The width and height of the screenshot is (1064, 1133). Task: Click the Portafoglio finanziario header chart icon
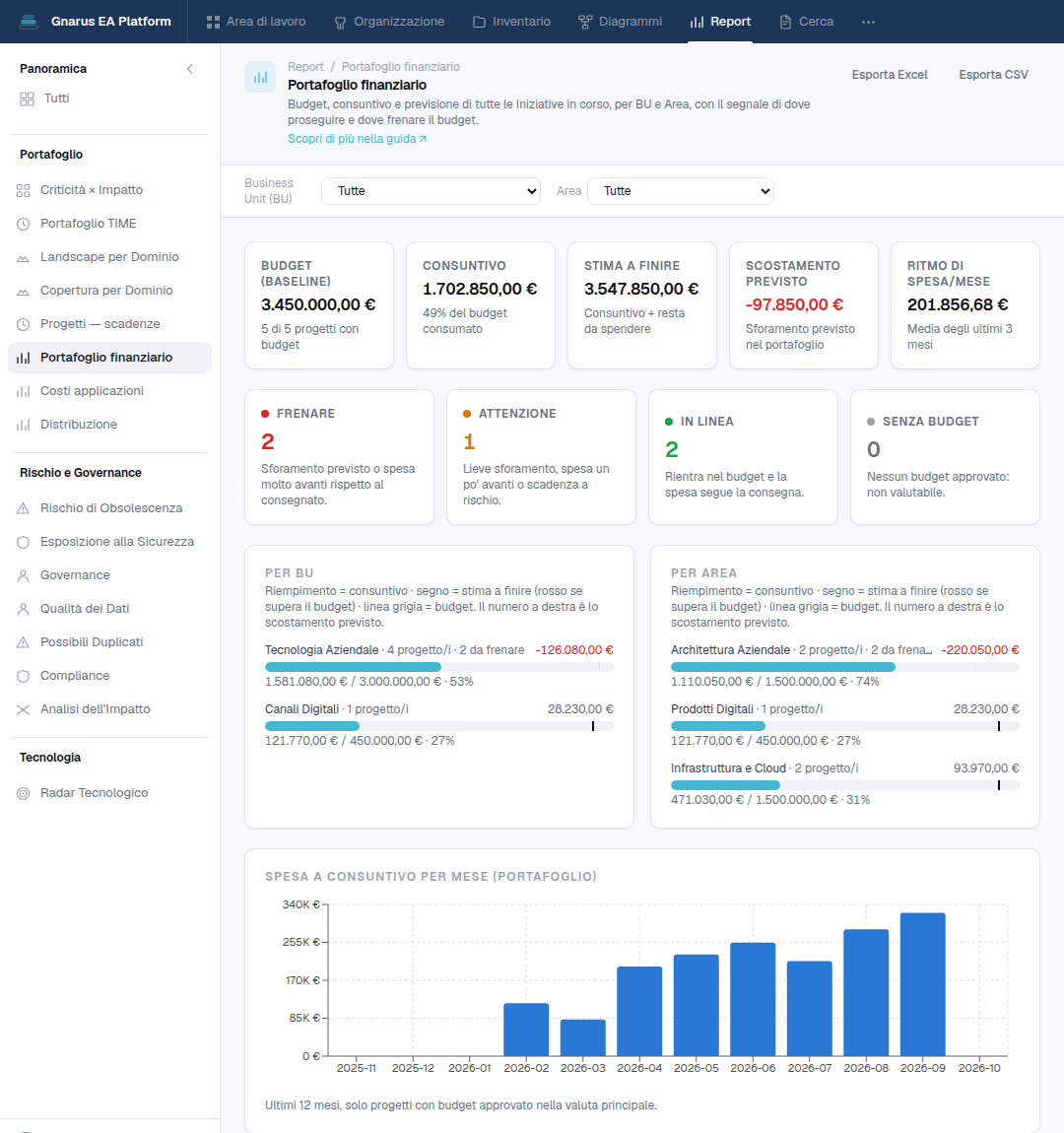(260, 77)
